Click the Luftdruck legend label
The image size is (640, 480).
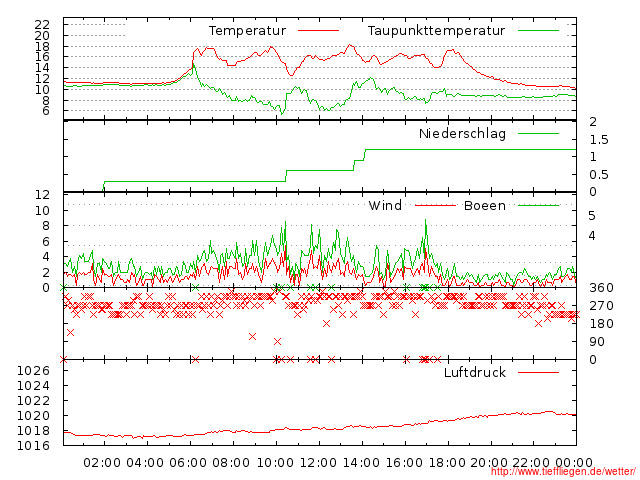coord(475,372)
